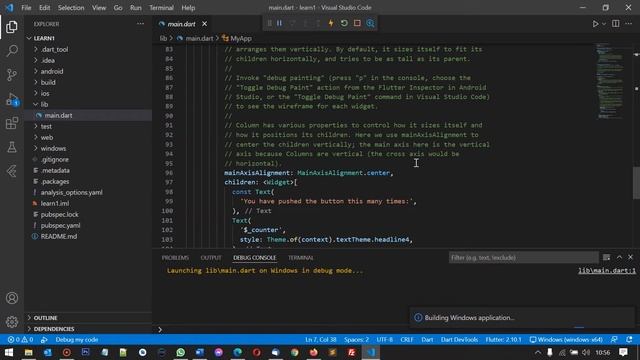The width and height of the screenshot is (640, 360).
Task: Click the lib breadcrumb segment
Action: [163, 38]
